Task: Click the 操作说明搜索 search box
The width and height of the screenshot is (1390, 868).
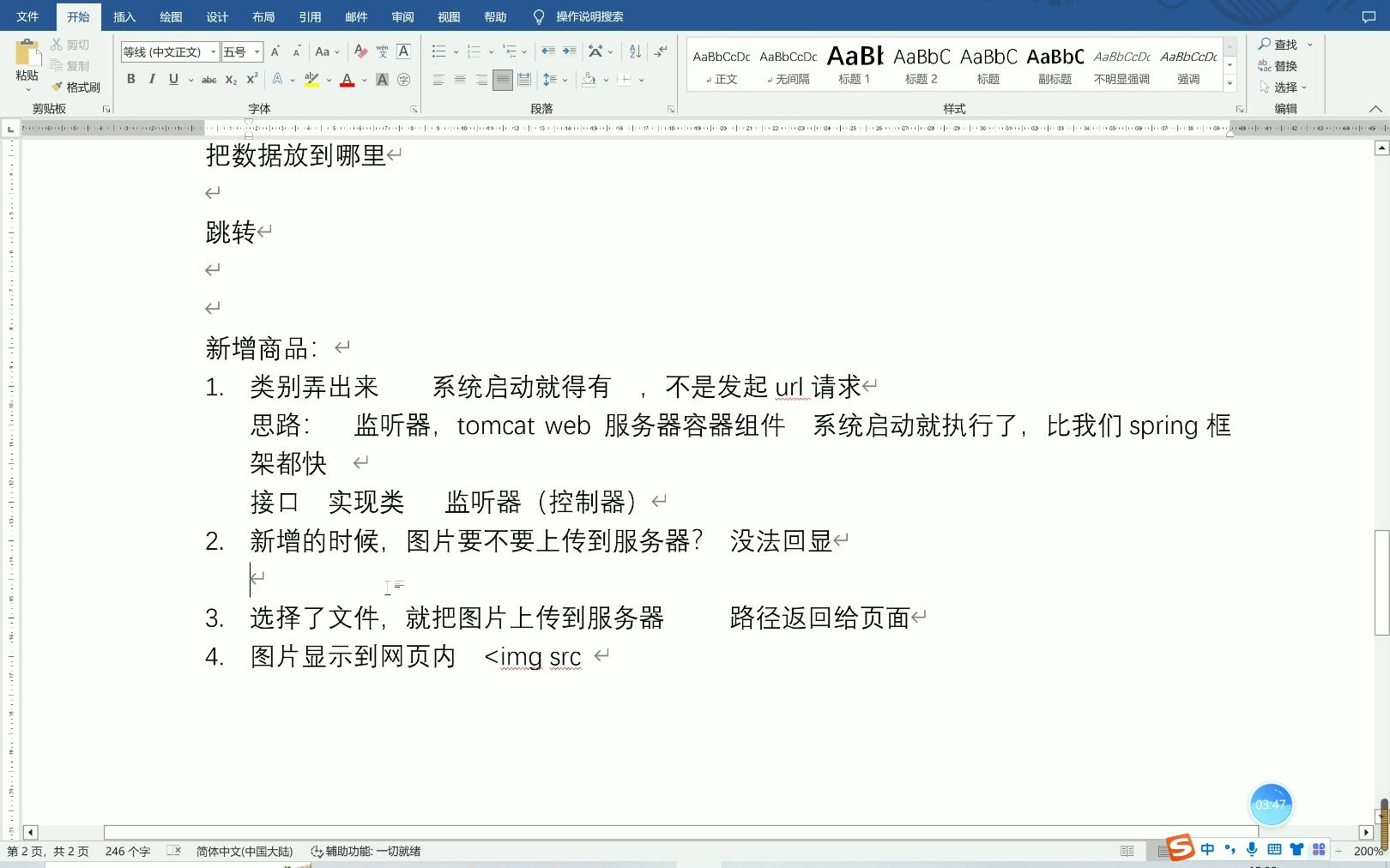Action: [x=589, y=16]
